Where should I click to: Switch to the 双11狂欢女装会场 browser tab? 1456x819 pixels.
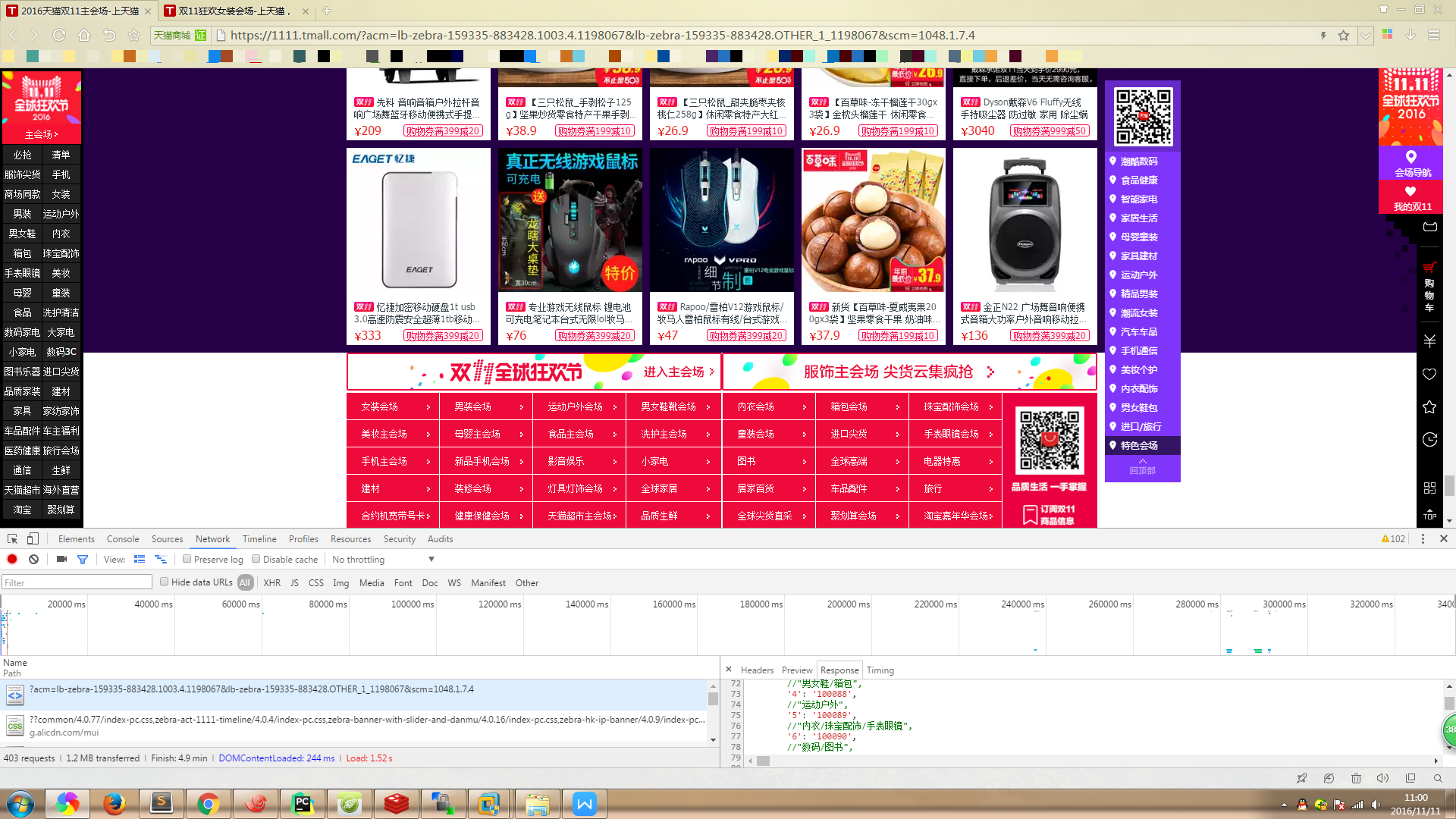[x=237, y=11]
